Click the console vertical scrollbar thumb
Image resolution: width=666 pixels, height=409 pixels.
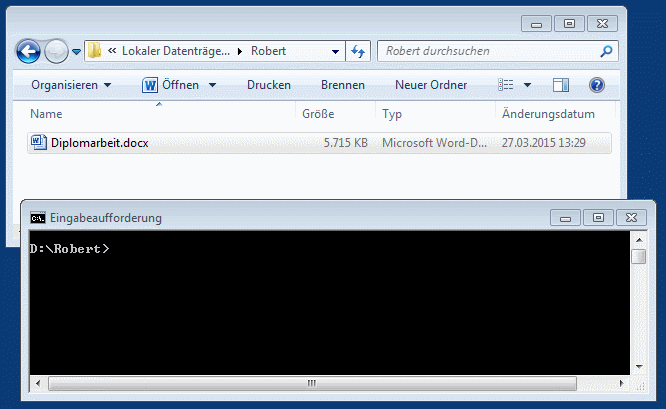click(639, 257)
